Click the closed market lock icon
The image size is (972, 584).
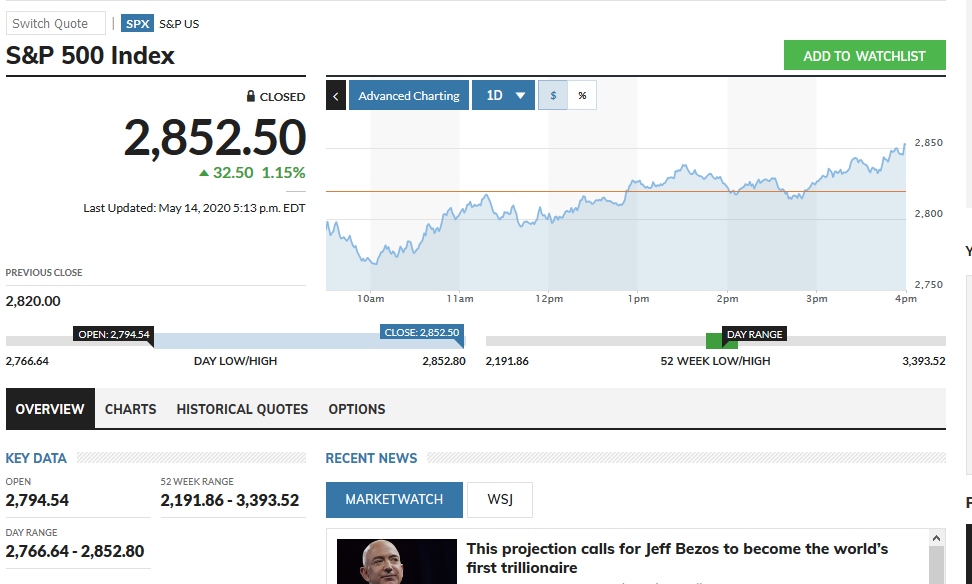251,97
